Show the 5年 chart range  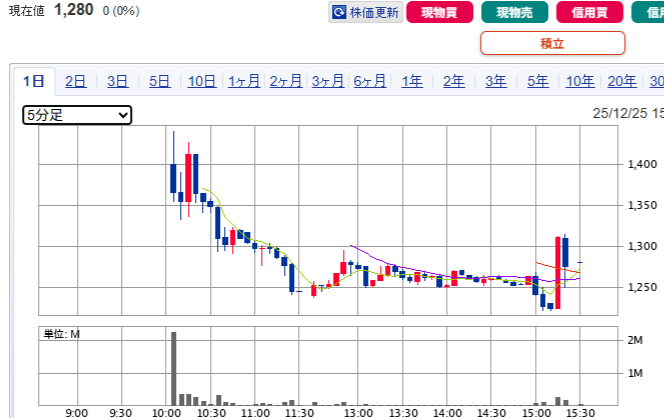point(538,82)
